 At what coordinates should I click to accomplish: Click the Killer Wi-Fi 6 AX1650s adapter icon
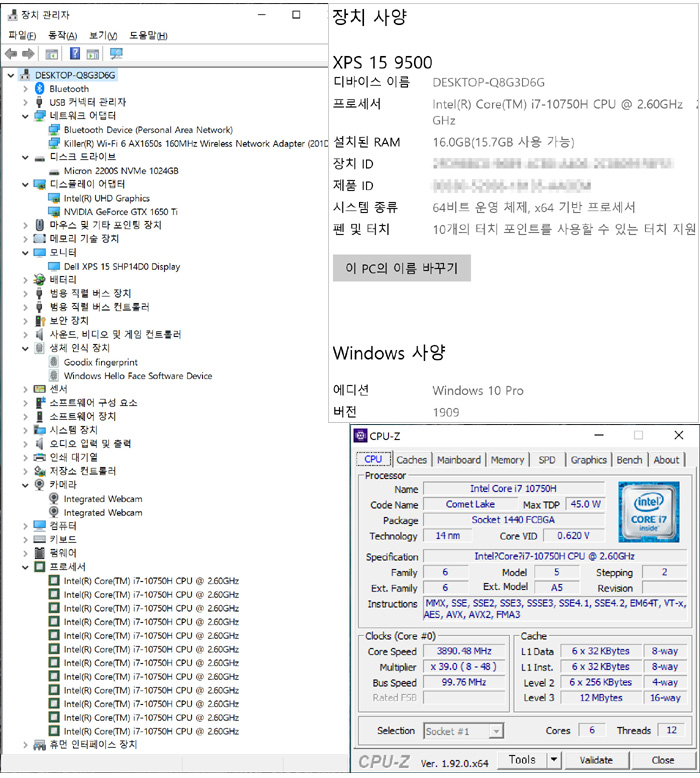54,143
